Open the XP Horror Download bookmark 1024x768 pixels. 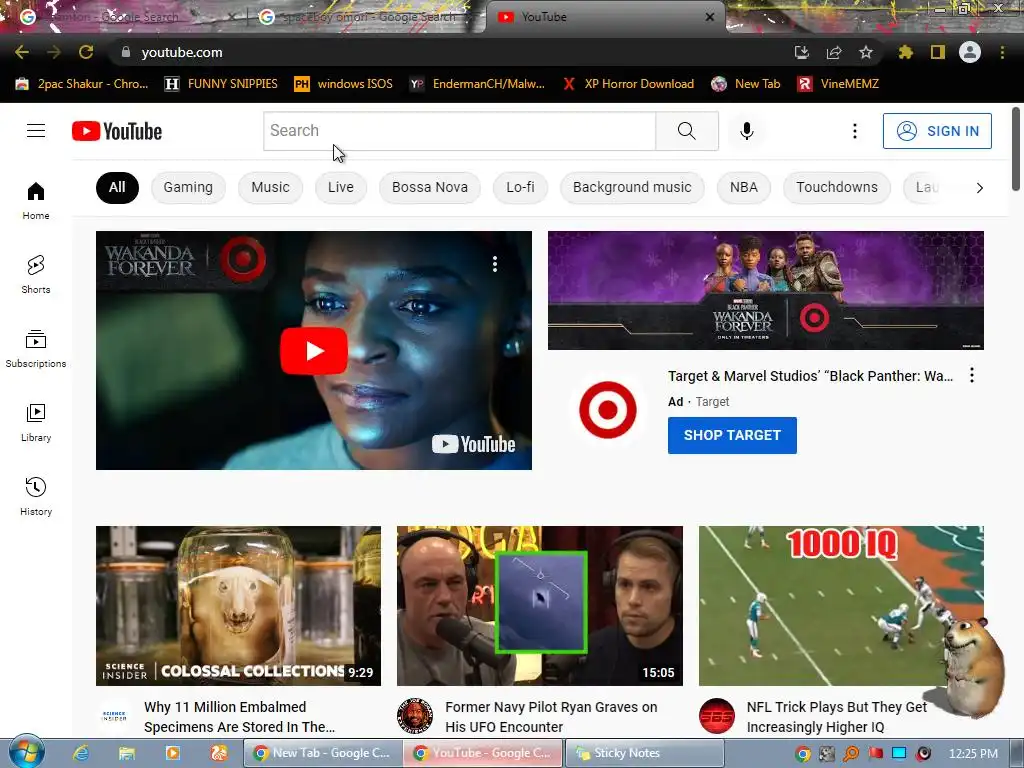click(x=628, y=84)
